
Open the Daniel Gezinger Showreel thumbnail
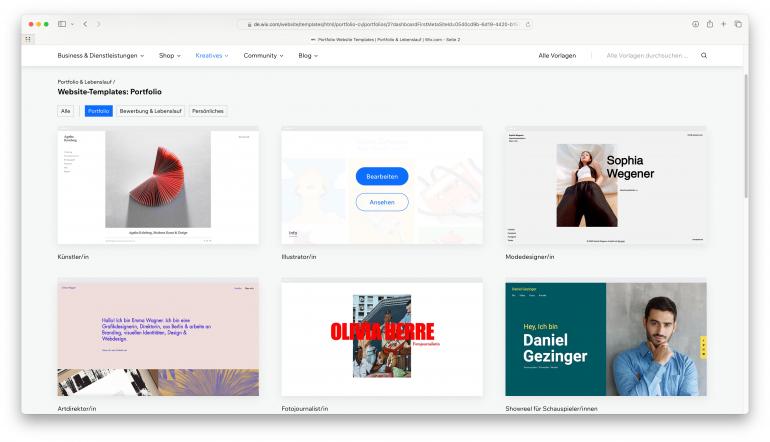(x=606, y=339)
